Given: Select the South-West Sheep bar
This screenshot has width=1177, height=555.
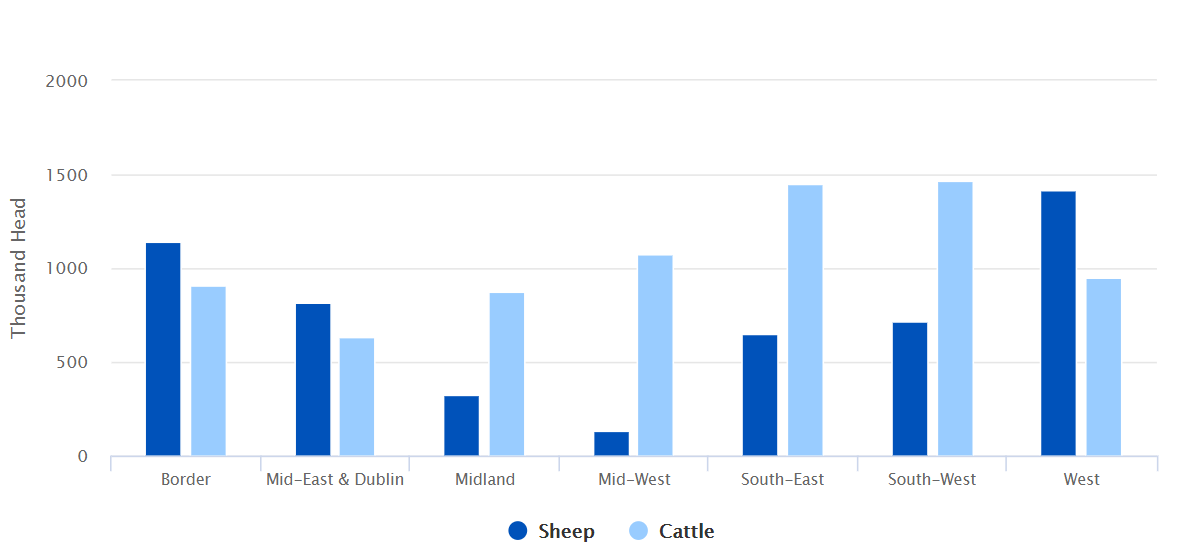Looking at the screenshot, I should pyautogui.click(x=909, y=389).
